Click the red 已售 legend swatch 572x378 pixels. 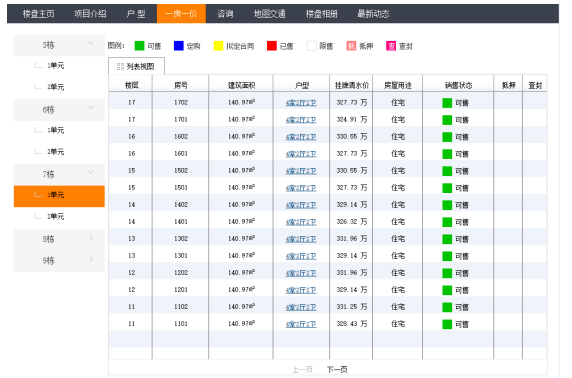[x=272, y=46]
